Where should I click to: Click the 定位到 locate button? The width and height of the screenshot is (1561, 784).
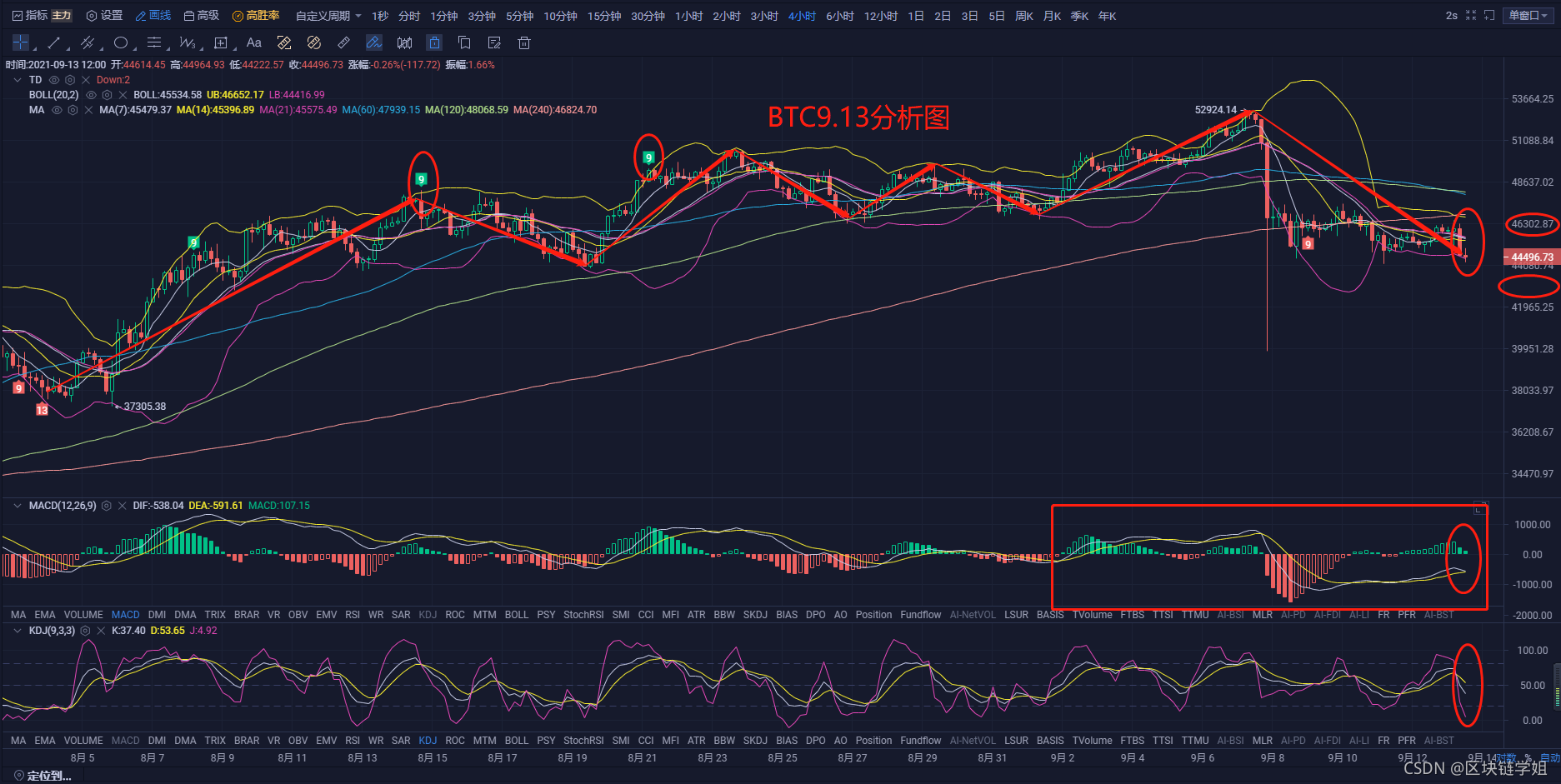coord(43,776)
